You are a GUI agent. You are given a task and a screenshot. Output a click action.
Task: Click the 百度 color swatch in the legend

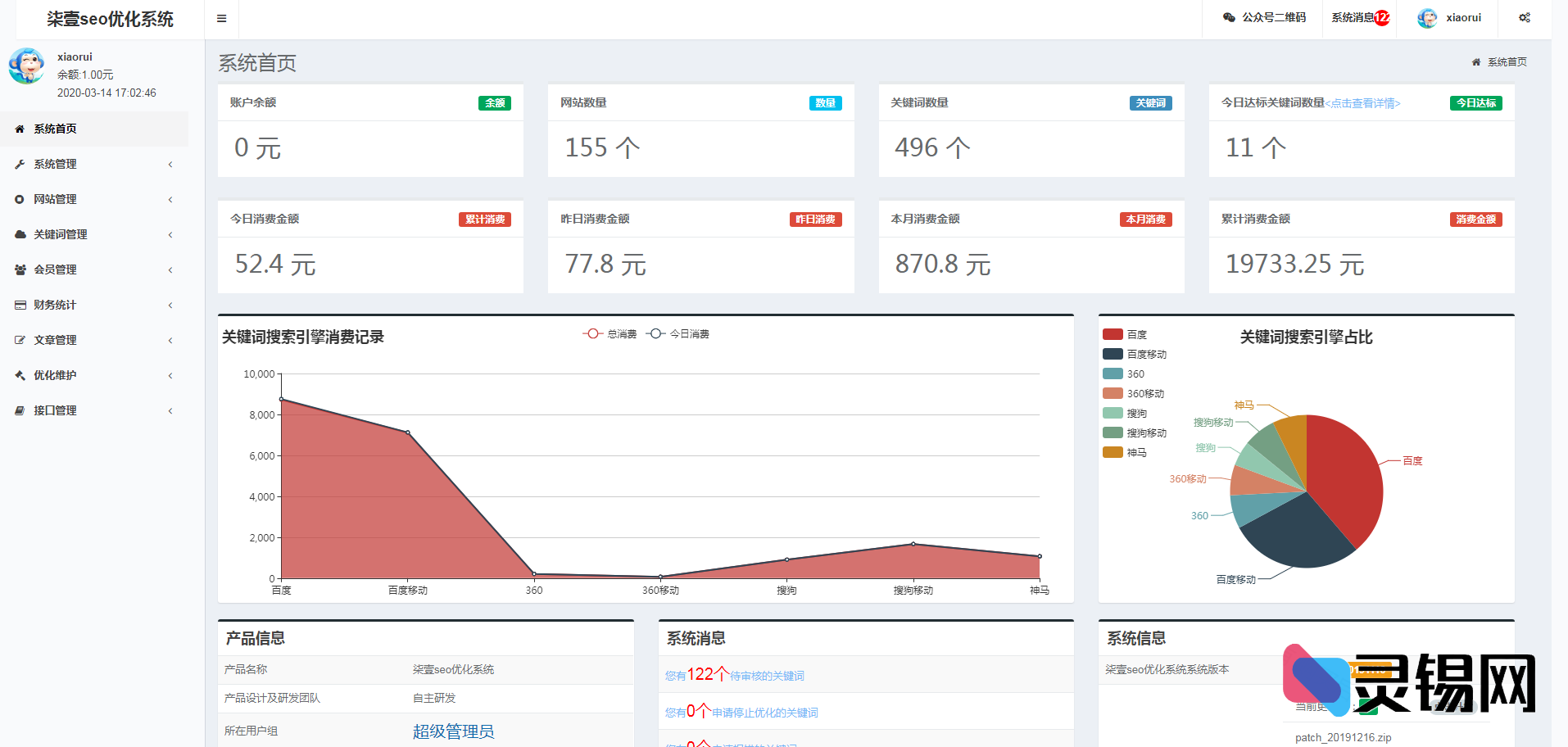point(1113,334)
